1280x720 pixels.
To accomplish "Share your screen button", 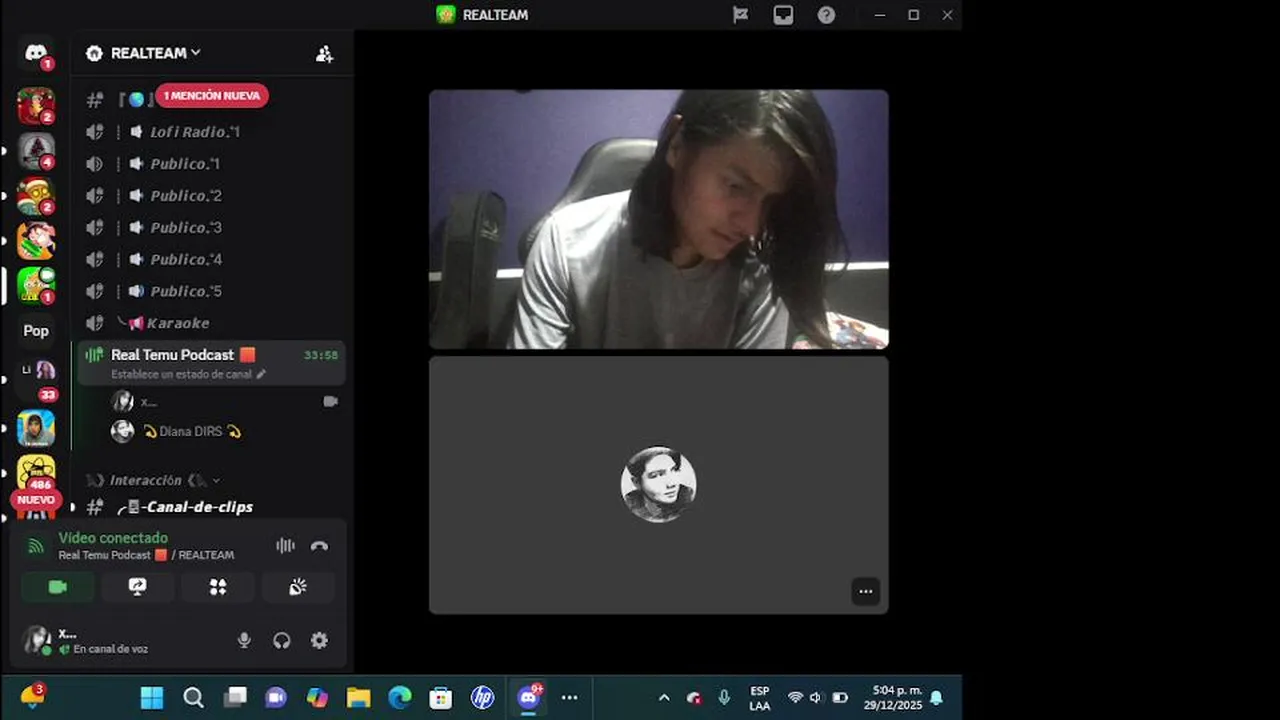I will [138, 587].
